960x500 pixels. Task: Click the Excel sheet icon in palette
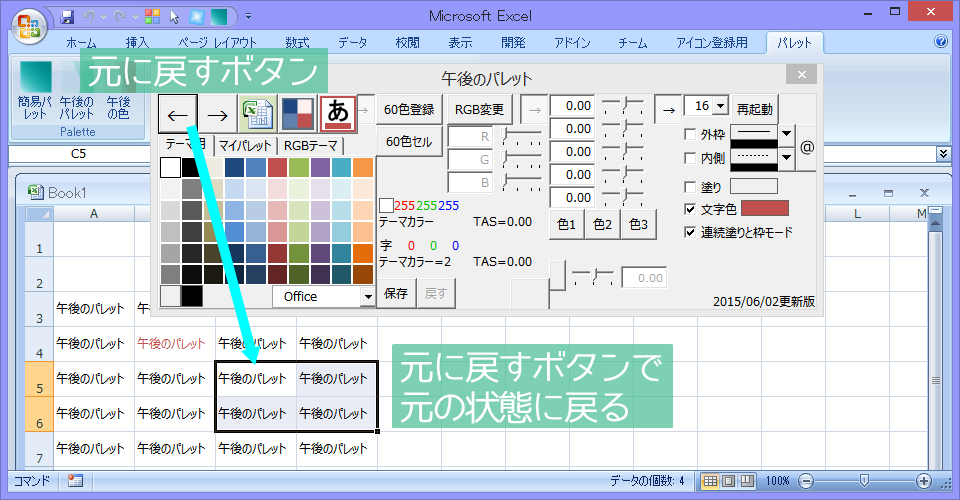coord(257,114)
